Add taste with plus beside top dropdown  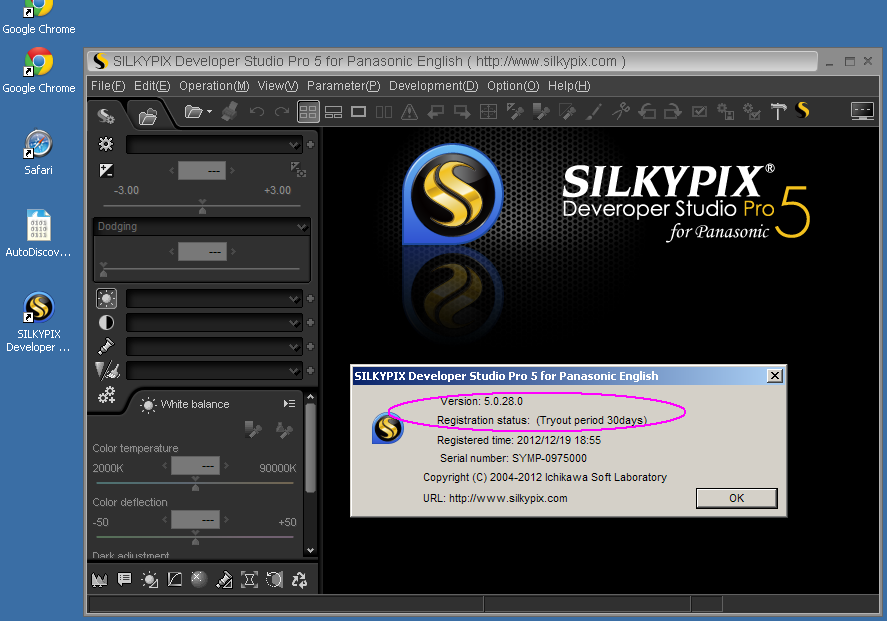coord(311,145)
